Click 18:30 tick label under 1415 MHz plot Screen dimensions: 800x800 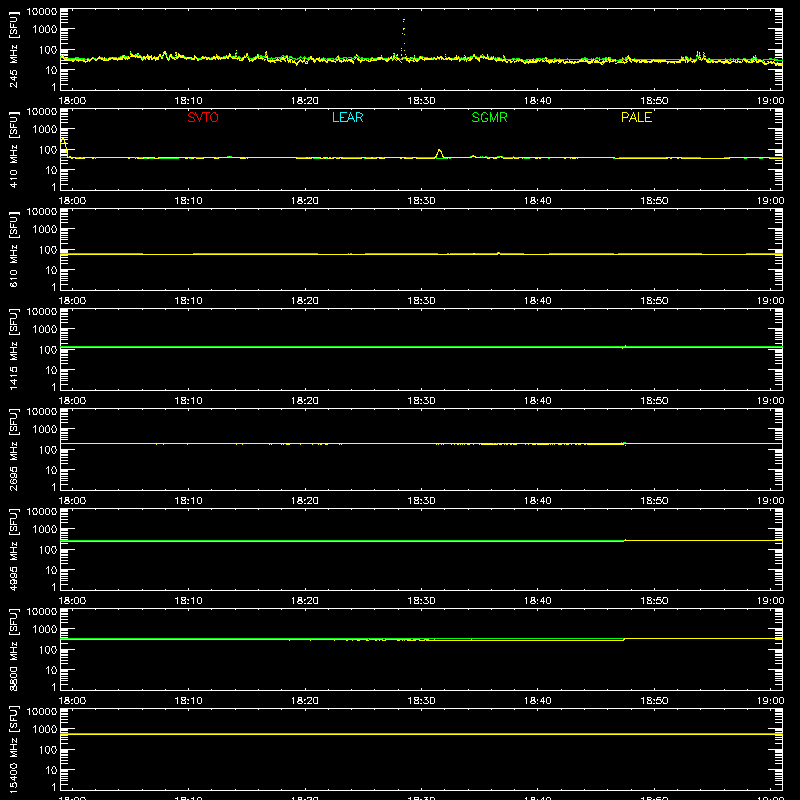[x=421, y=401]
